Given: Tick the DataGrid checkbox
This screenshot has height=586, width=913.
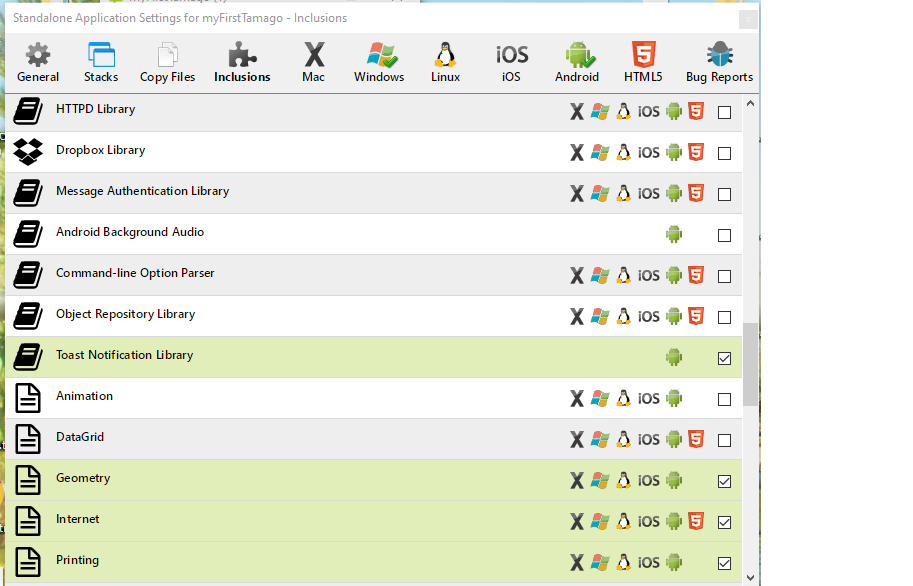Looking at the screenshot, I should click(724, 441).
